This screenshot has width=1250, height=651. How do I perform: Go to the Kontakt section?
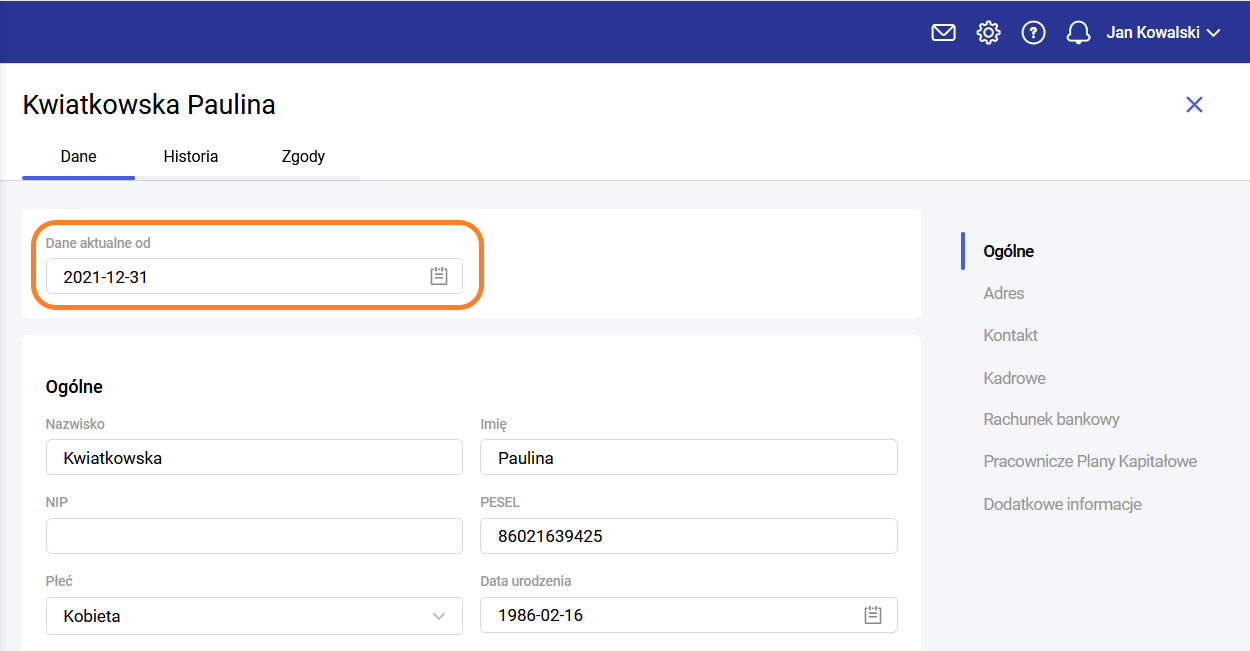coord(1011,335)
